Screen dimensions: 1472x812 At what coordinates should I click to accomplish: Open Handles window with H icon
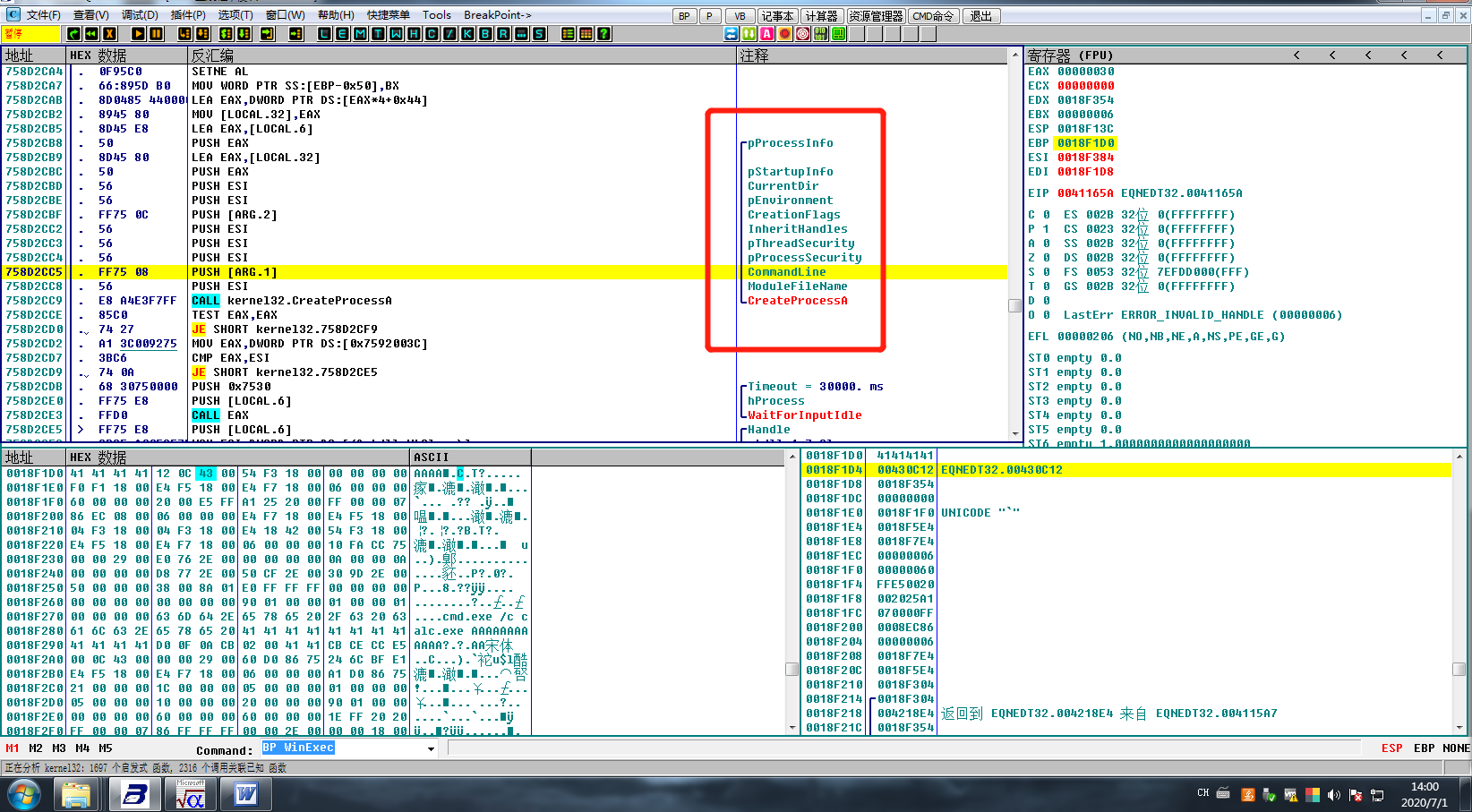[414, 34]
